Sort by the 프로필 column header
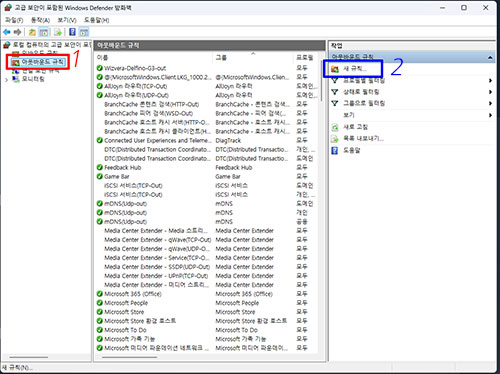The width and height of the screenshot is (500, 374). [305, 57]
